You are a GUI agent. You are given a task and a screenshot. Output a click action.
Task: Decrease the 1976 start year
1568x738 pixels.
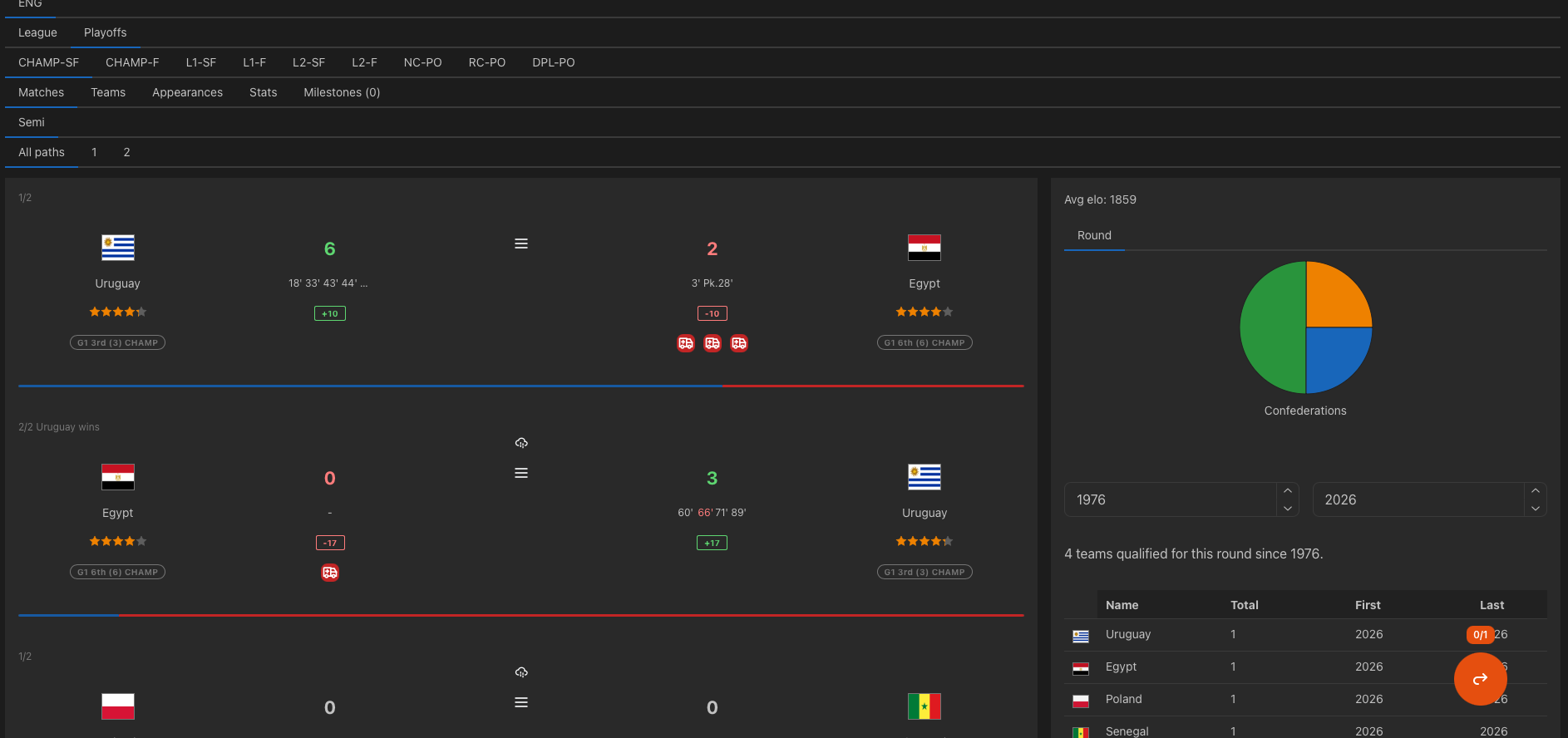[x=1288, y=509]
